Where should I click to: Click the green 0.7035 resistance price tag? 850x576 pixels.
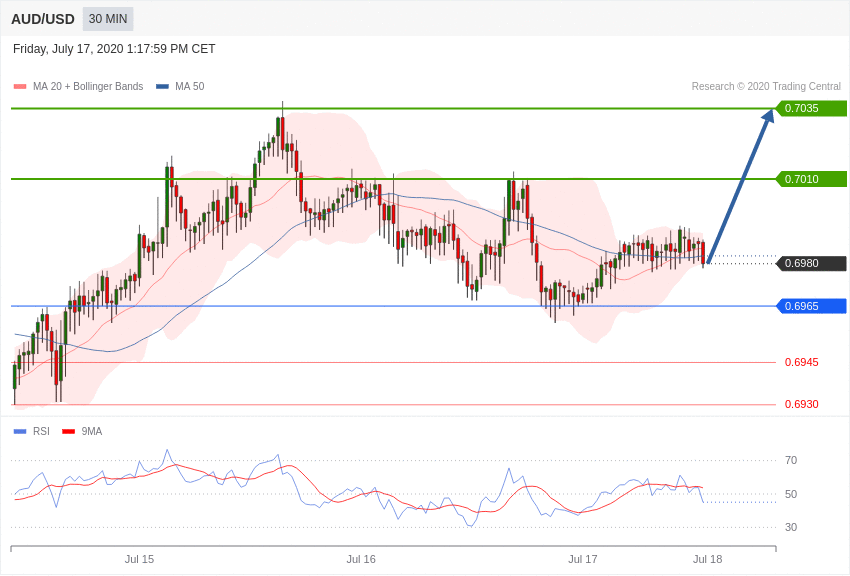pyautogui.click(x=811, y=108)
